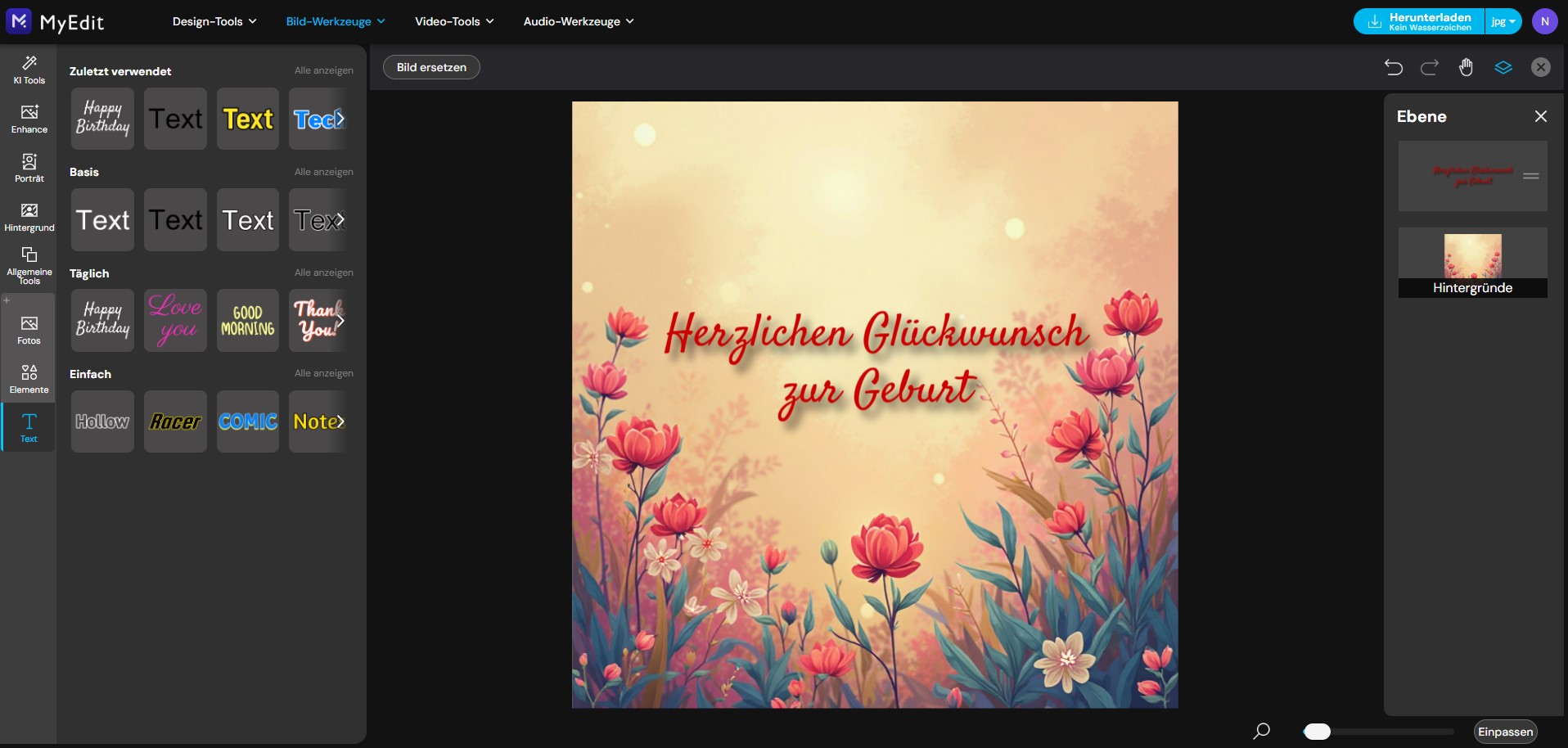Open the Bild-Werkzeuge menu
This screenshot has height=748, width=1568.
(x=334, y=21)
